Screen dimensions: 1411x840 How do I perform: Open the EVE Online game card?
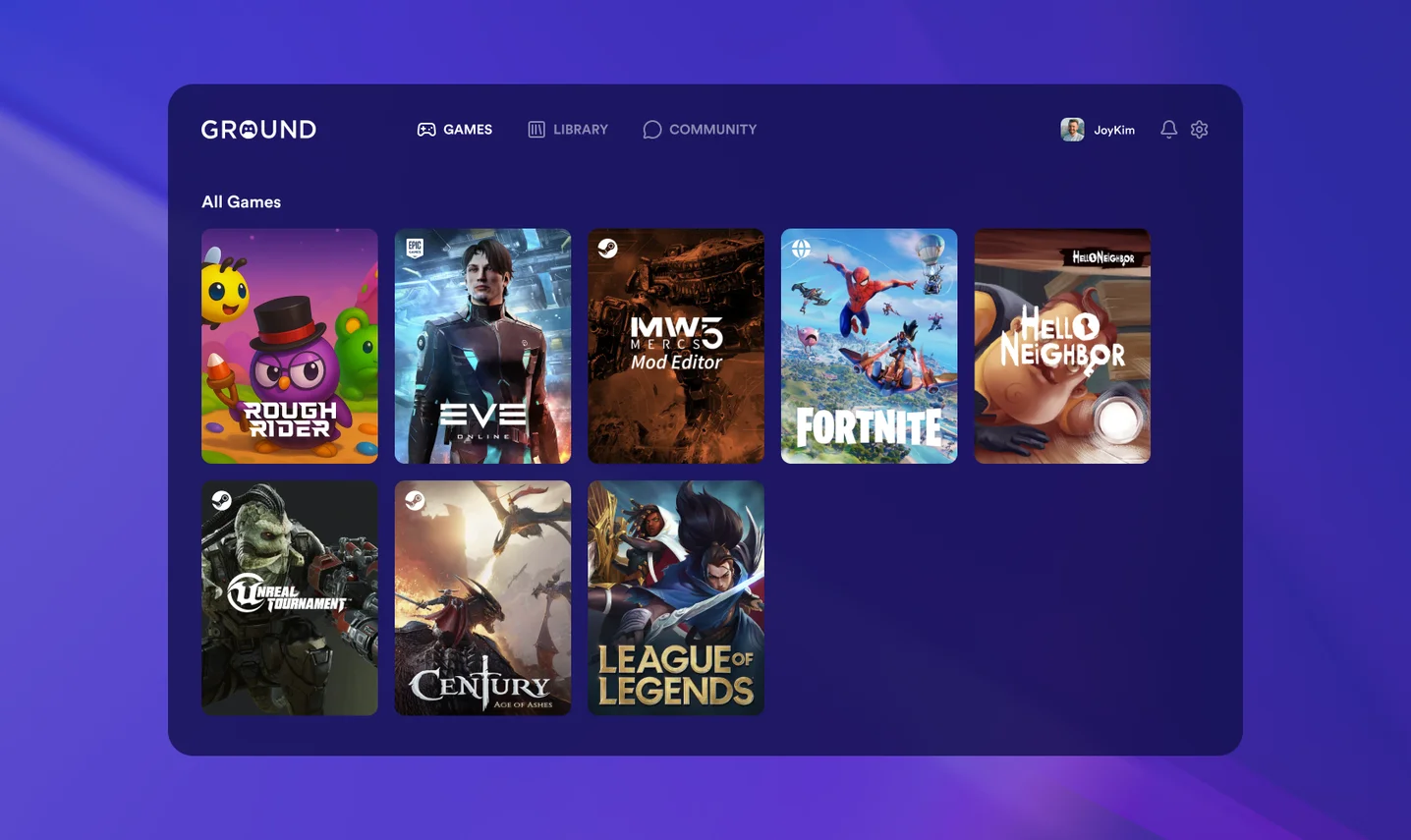point(482,346)
